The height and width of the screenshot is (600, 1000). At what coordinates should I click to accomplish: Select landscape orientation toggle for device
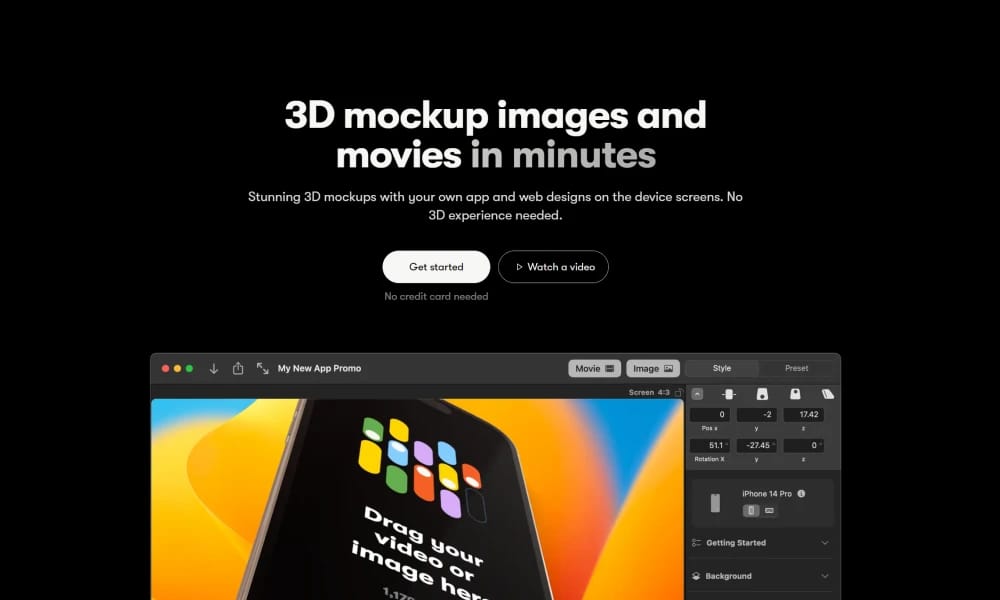click(769, 510)
